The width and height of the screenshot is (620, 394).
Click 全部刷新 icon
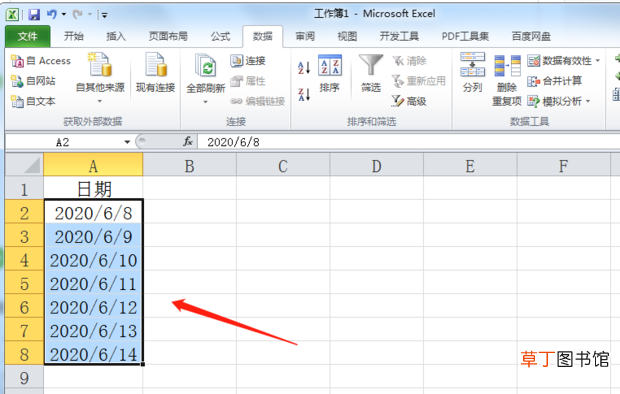206,66
